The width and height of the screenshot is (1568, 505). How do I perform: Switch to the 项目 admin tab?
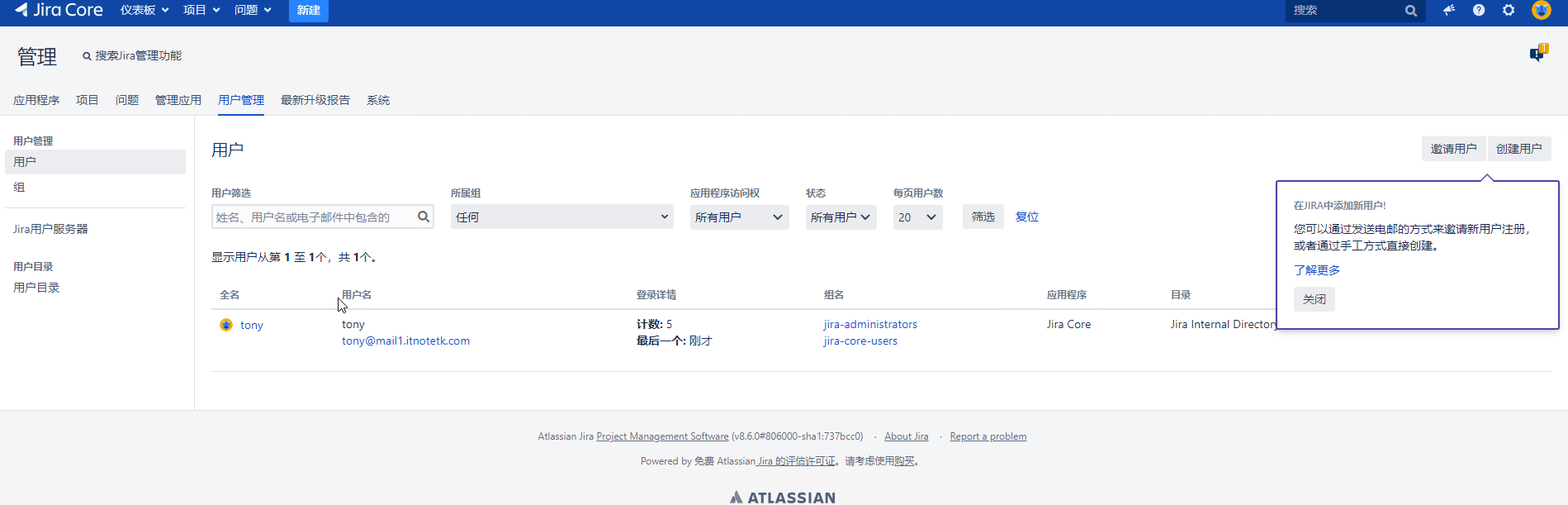point(88,100)
